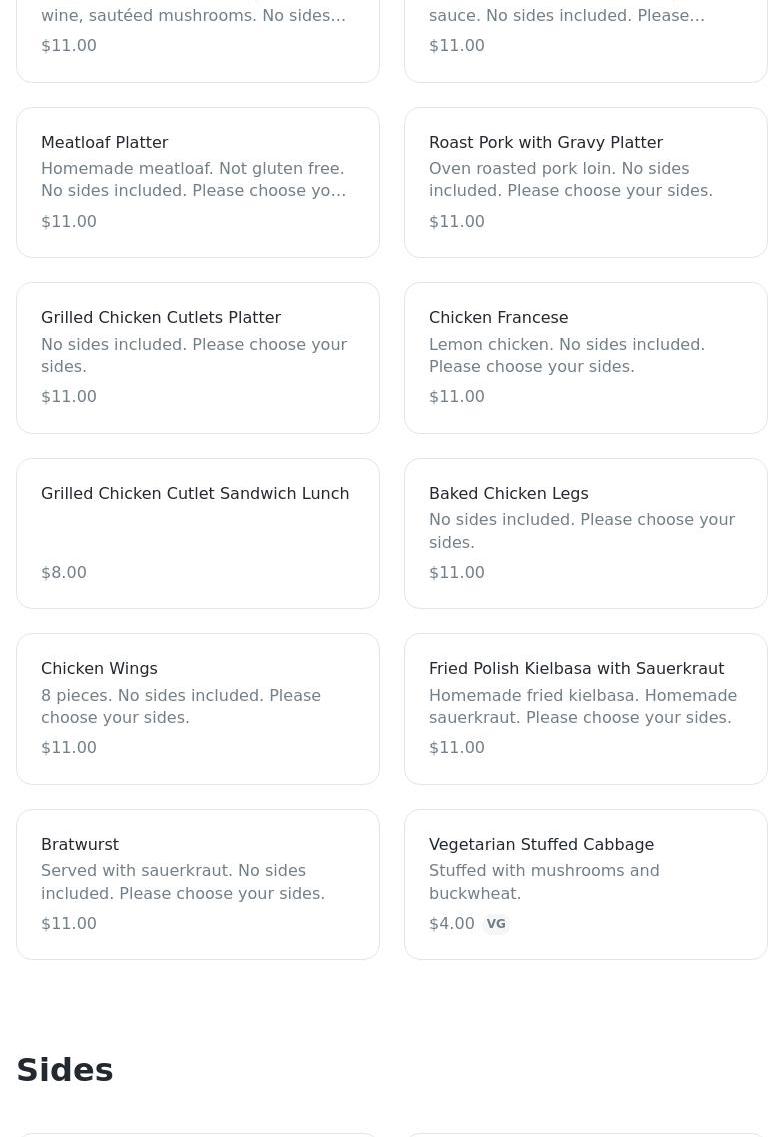Choose the Grilled Chicken Cutlets Platter card
Screen dimensions: 784x1137
point(197,358)
